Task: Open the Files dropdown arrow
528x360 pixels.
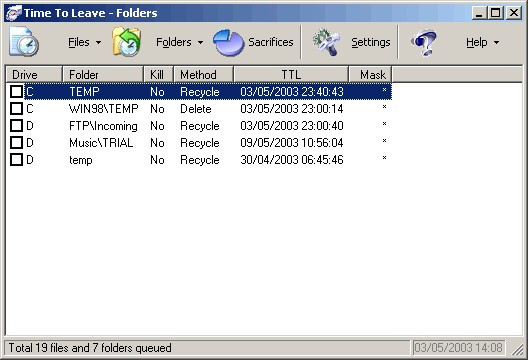Action: (x=98, y=42)
